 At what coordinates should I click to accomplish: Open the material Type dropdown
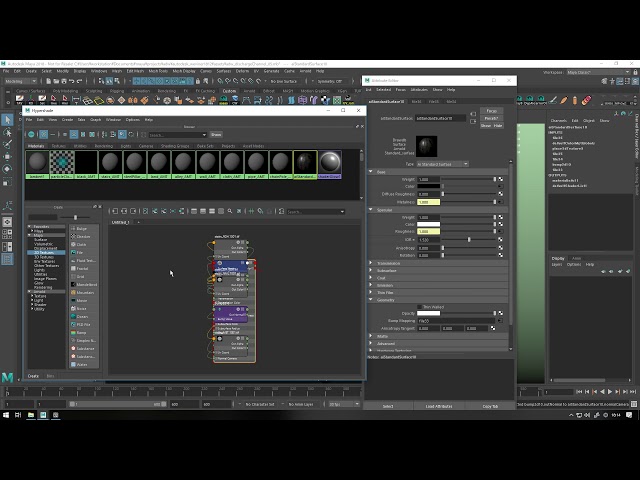click(445, 161)
